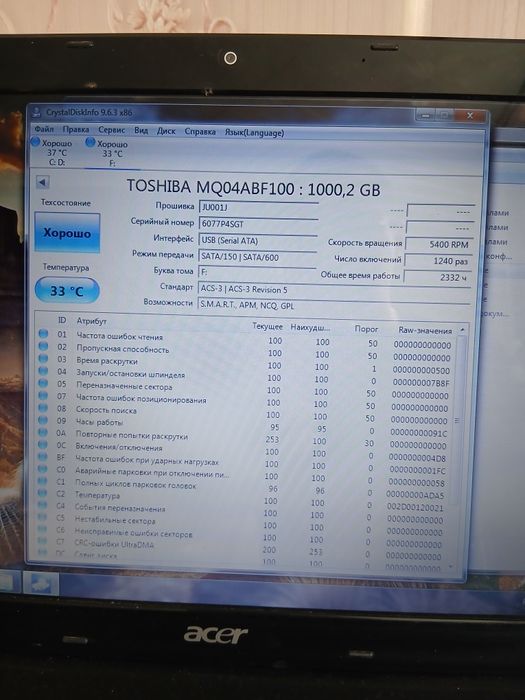Click the serial number field 6077P4SGT
The width and height of the screenshot is (525, 700).
(258, 224)
